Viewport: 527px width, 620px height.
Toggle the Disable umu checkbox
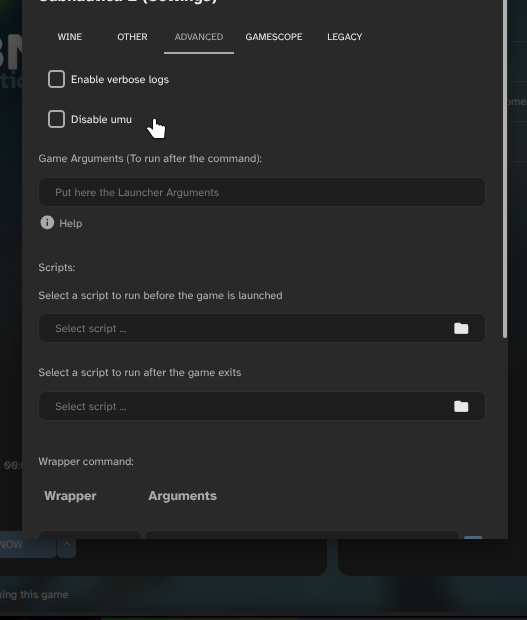click(56, 119)
